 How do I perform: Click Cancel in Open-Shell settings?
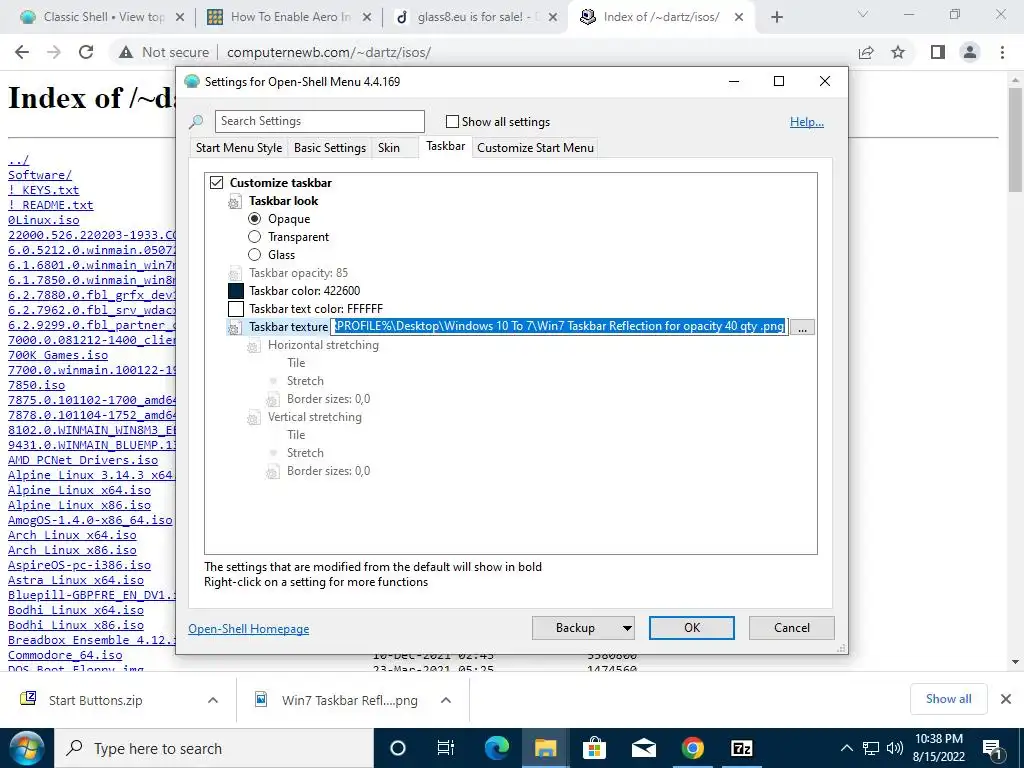(x=792, y=628)
